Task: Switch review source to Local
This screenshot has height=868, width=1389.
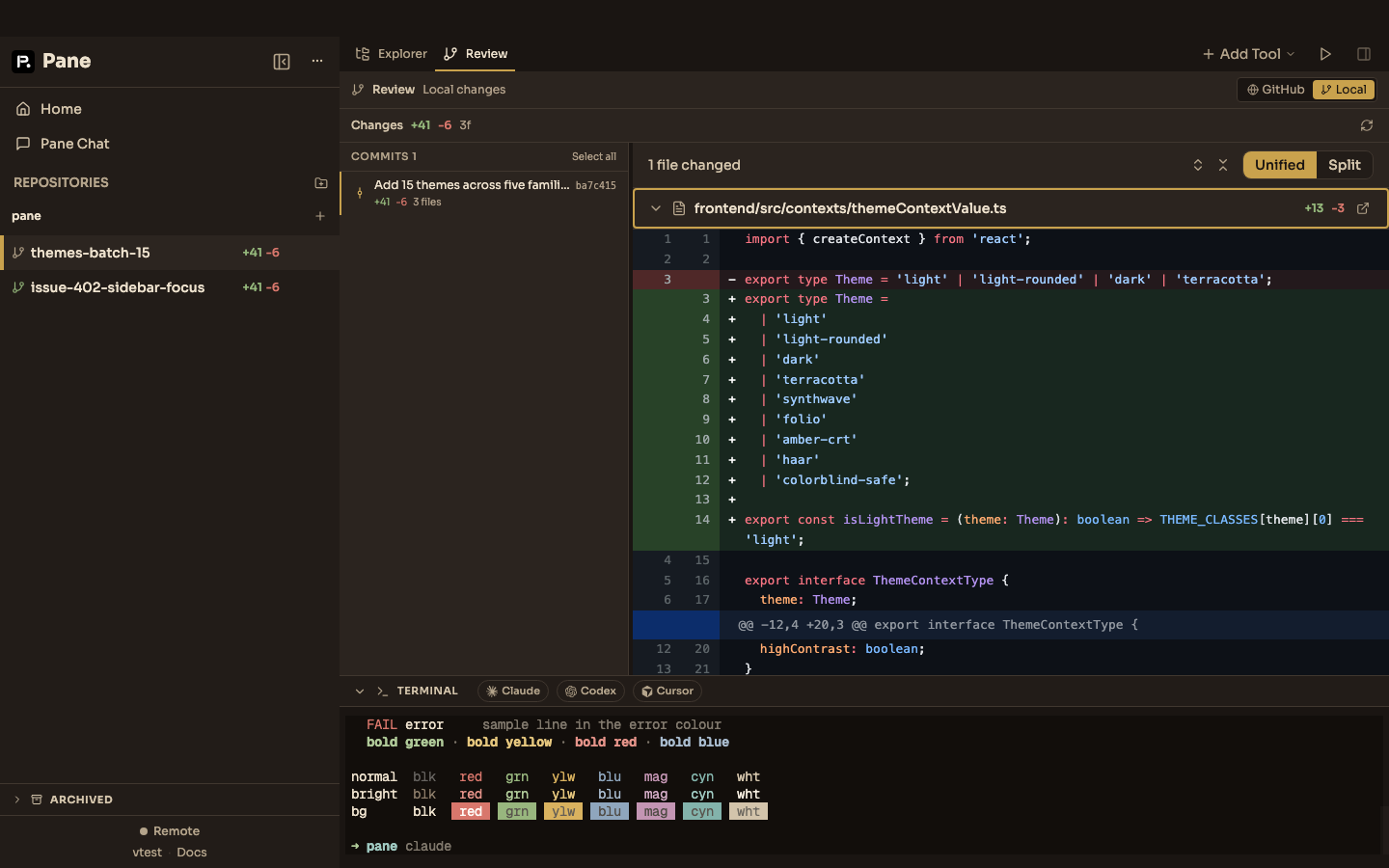Action: coord(1344,90)
